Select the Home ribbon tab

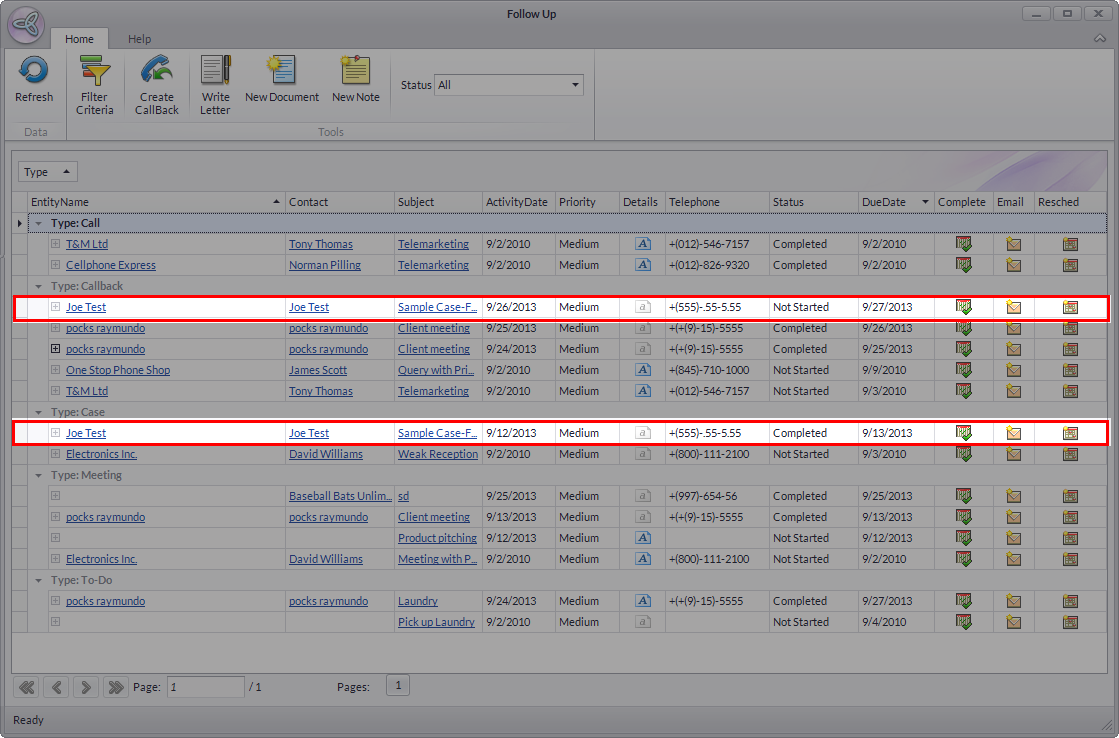pyautogui.click(x=79, y=39)
